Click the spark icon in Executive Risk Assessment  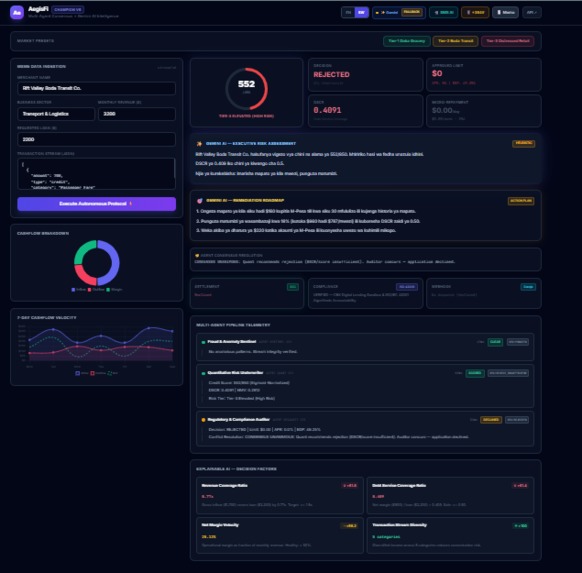[x=199, y=144]
